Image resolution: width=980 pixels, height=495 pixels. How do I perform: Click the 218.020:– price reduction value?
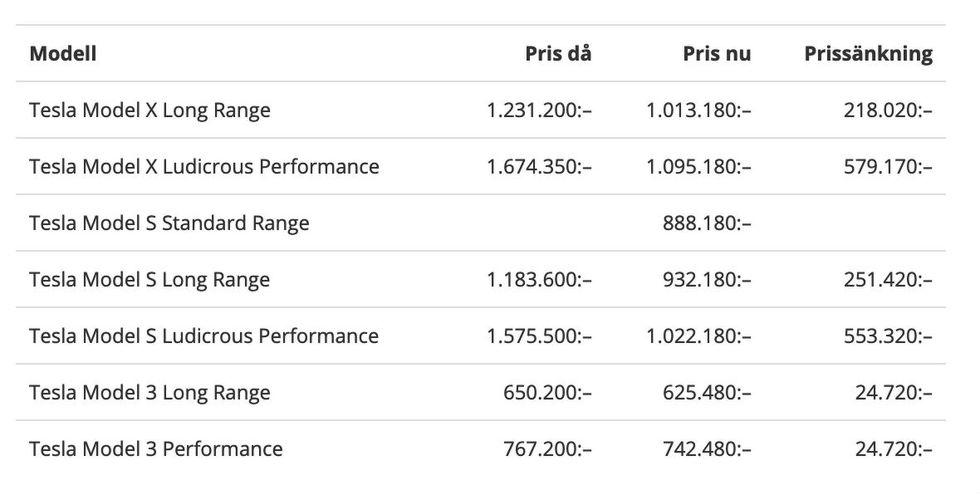pyautogui.click(x=888, y=110)
